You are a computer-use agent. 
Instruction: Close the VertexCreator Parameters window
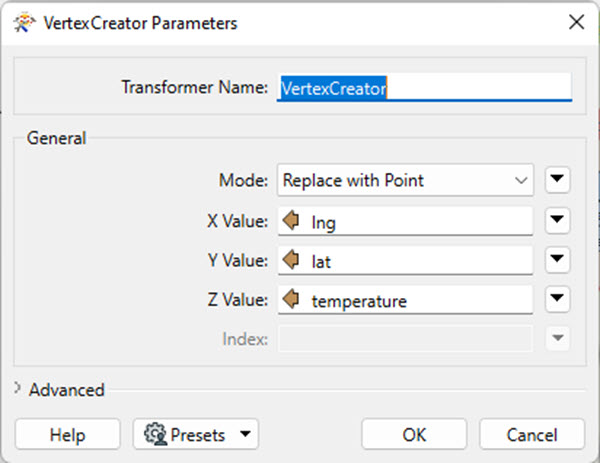click(576, 22)
